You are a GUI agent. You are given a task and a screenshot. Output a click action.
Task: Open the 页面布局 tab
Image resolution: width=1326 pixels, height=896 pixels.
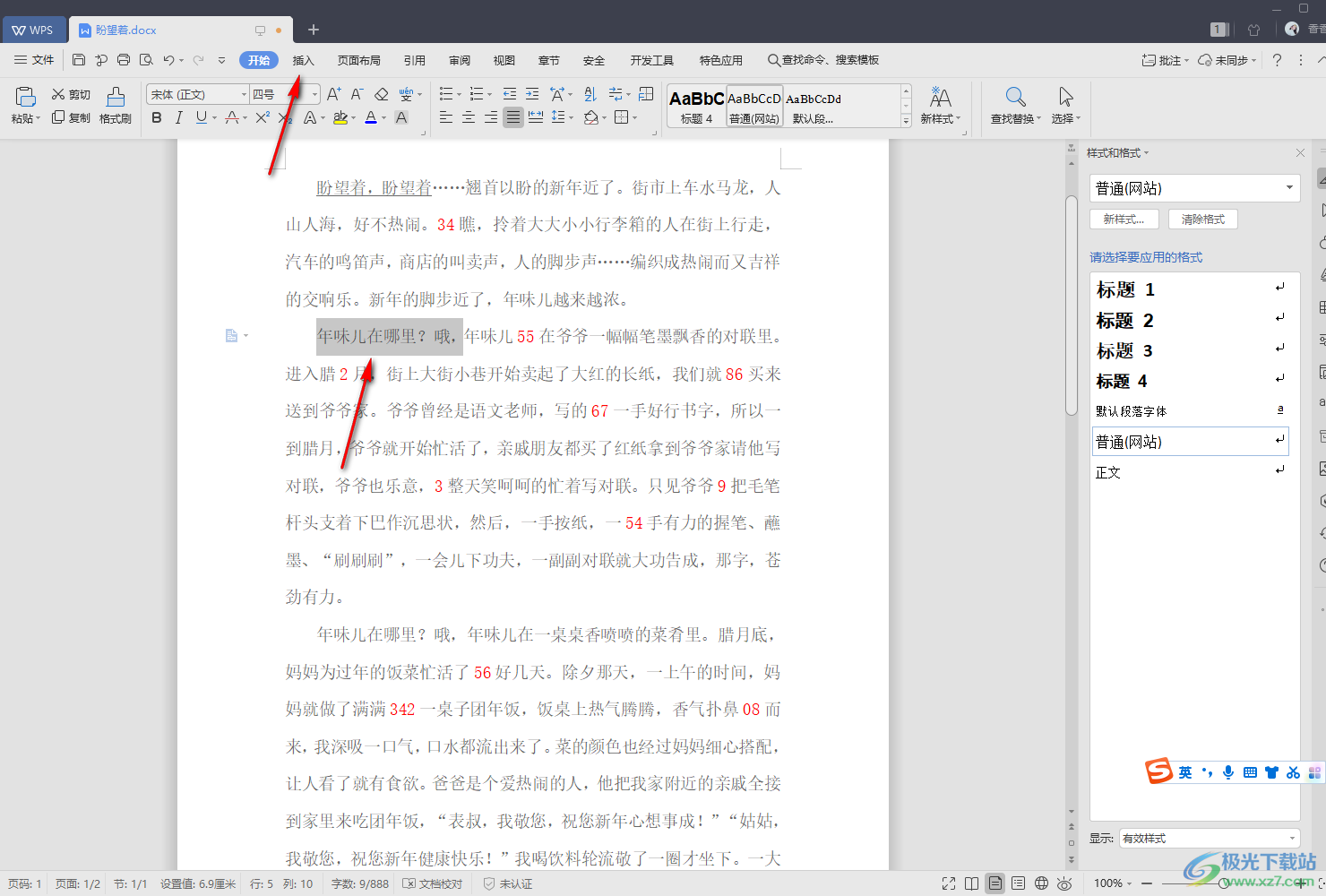tap(359, 60)
